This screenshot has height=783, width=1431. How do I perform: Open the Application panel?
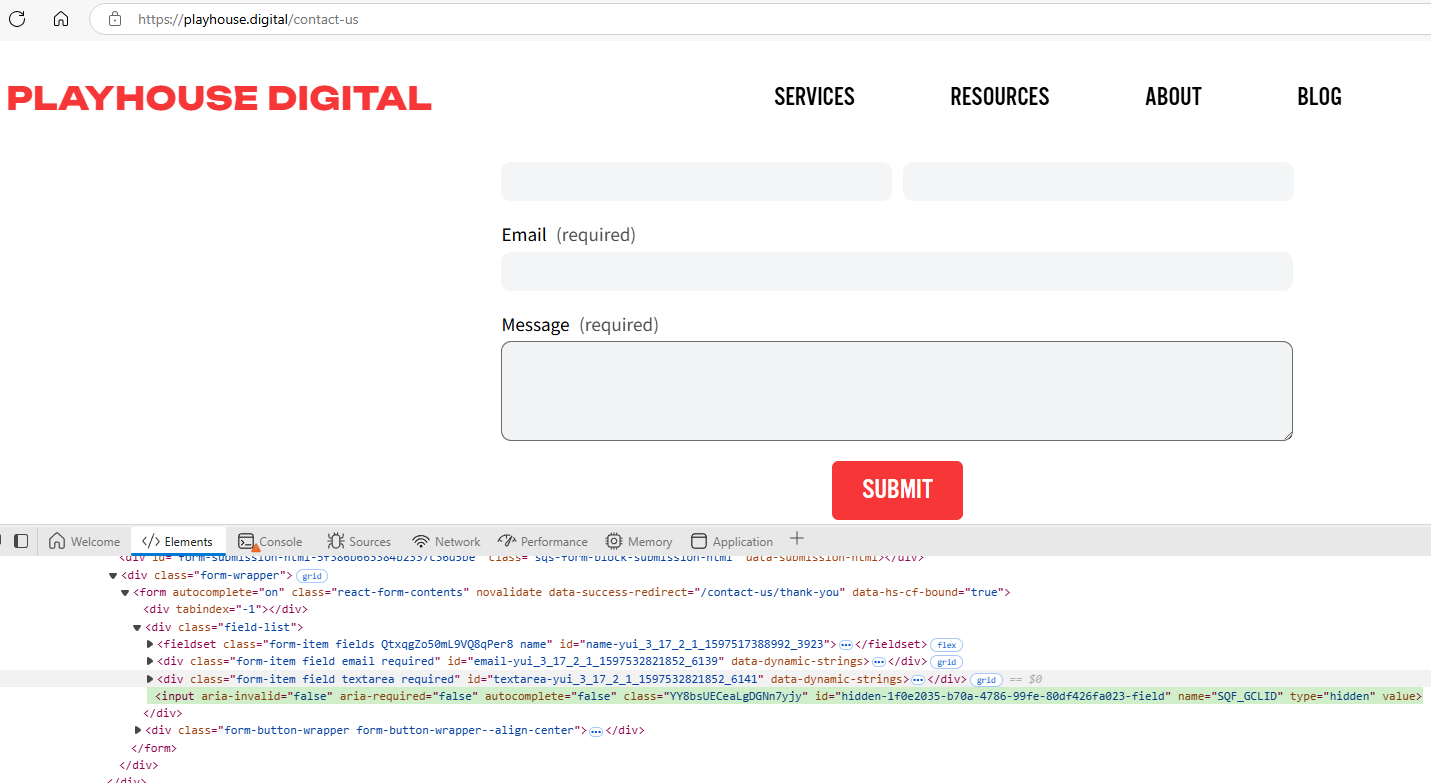pos(732,540)
